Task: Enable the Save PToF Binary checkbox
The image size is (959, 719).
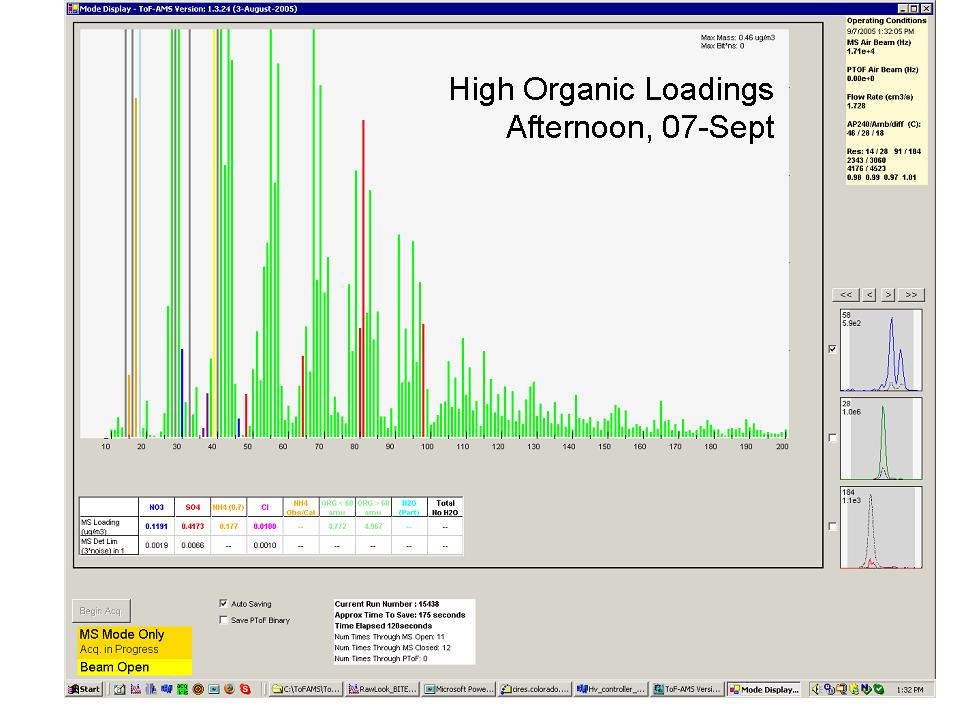Action: (x=223, y=620)
